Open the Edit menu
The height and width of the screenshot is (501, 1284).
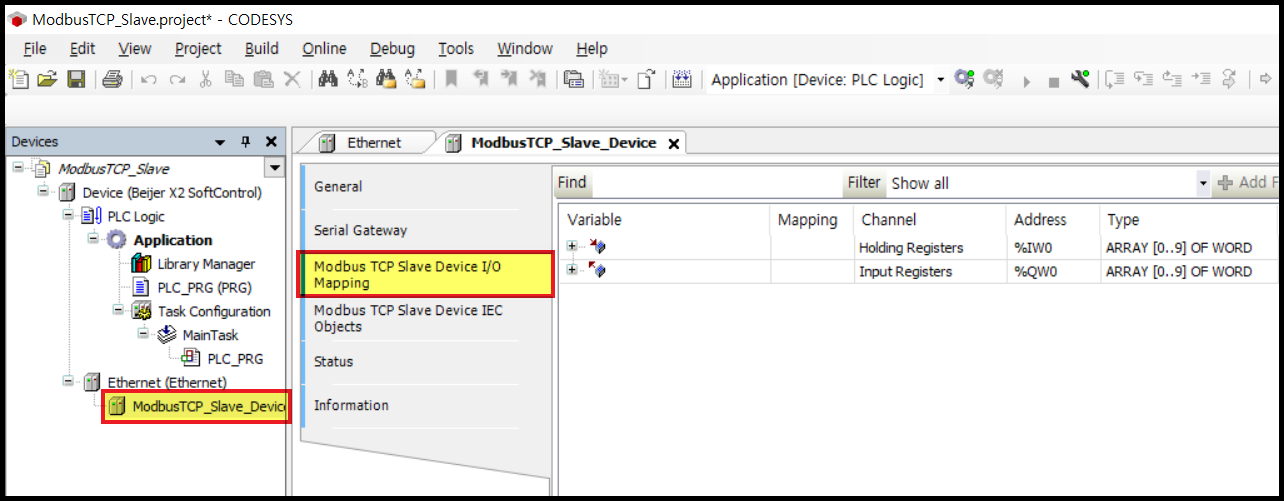(x=83, y=48)
